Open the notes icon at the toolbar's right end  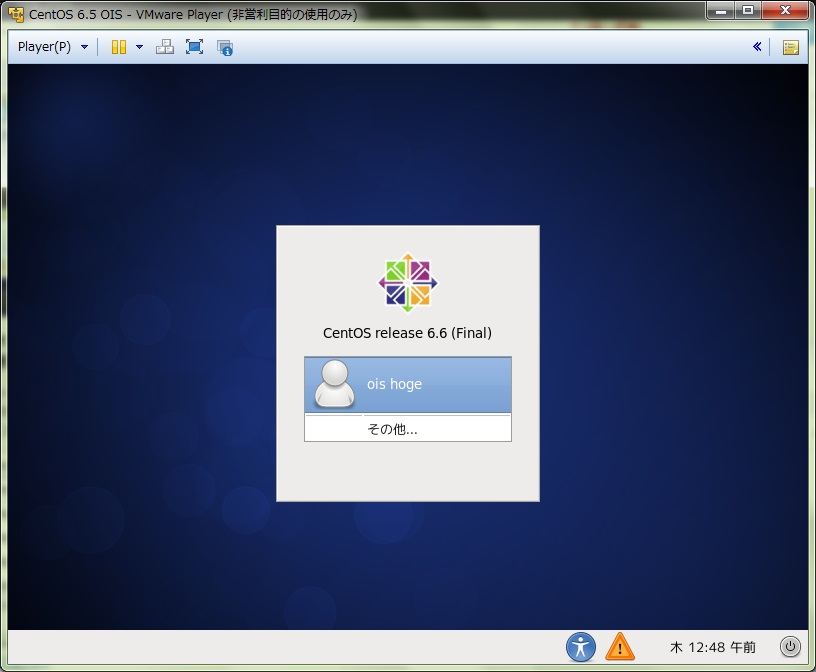coord(790,47)
